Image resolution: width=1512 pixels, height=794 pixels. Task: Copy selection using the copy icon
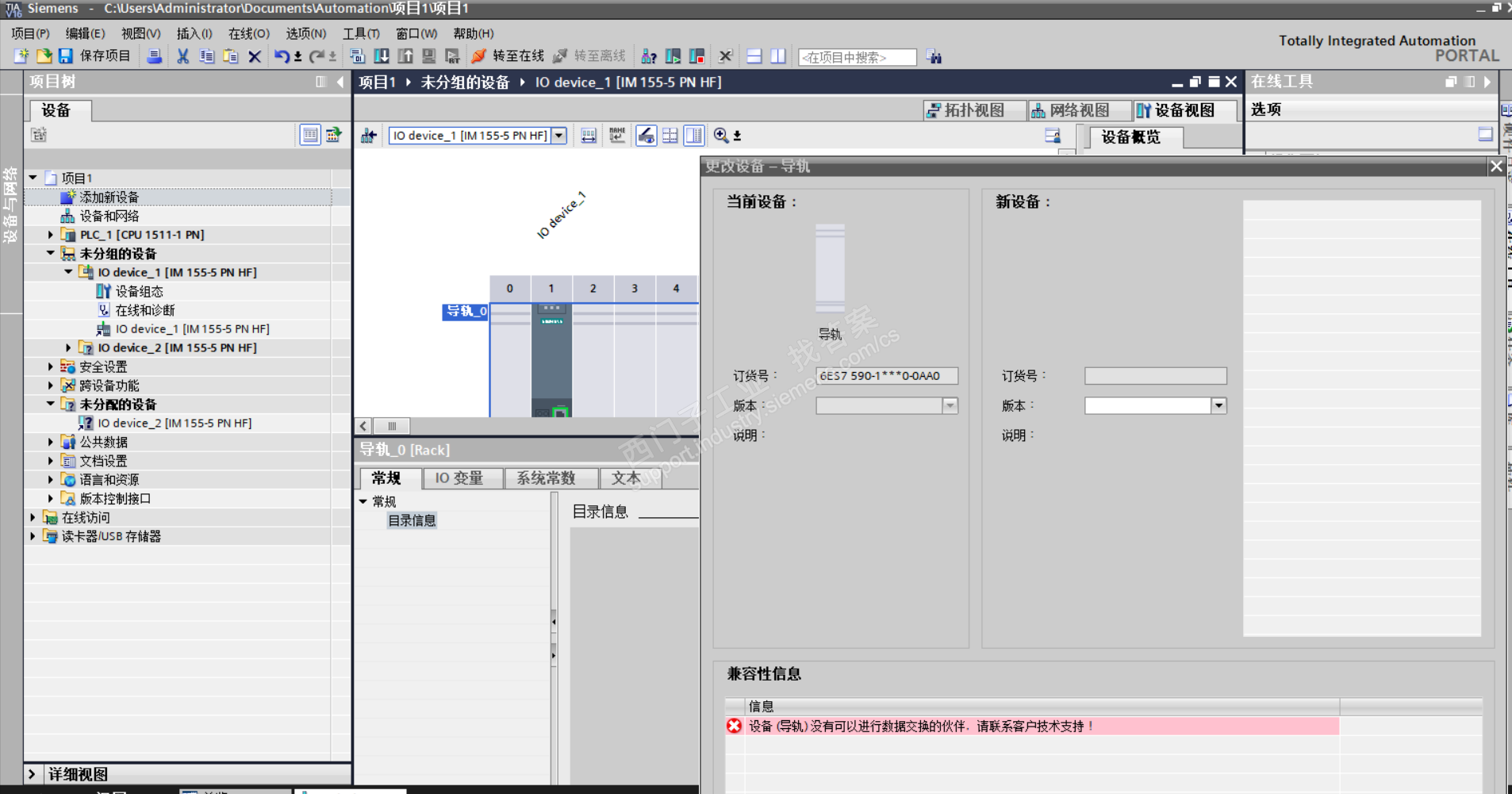click(207, 56)
